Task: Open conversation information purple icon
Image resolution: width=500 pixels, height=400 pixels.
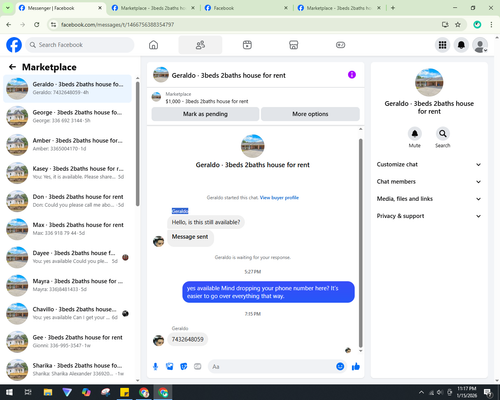Action: tap(352, 75)
